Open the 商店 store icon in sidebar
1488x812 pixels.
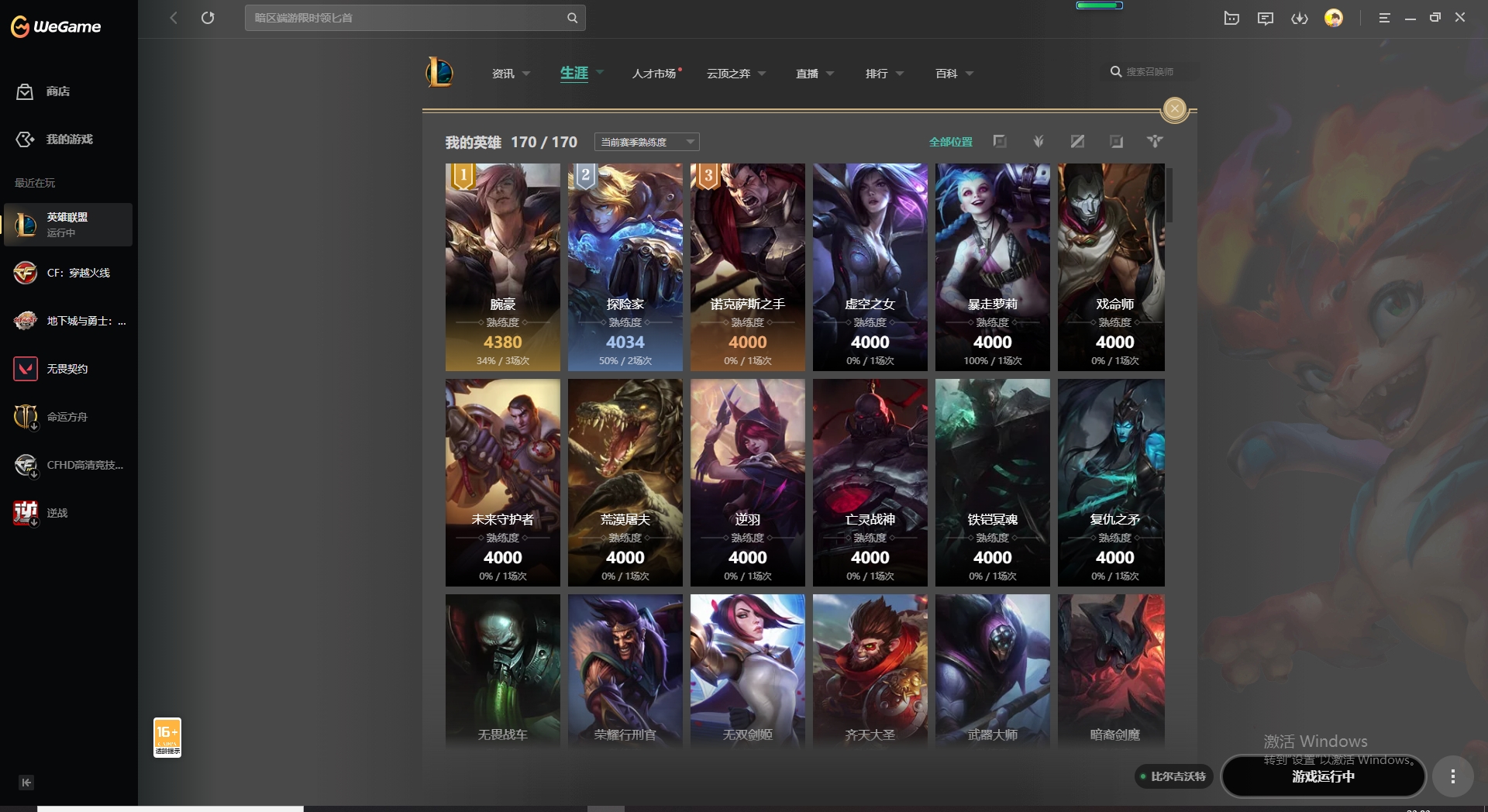(x=25, y=91)
